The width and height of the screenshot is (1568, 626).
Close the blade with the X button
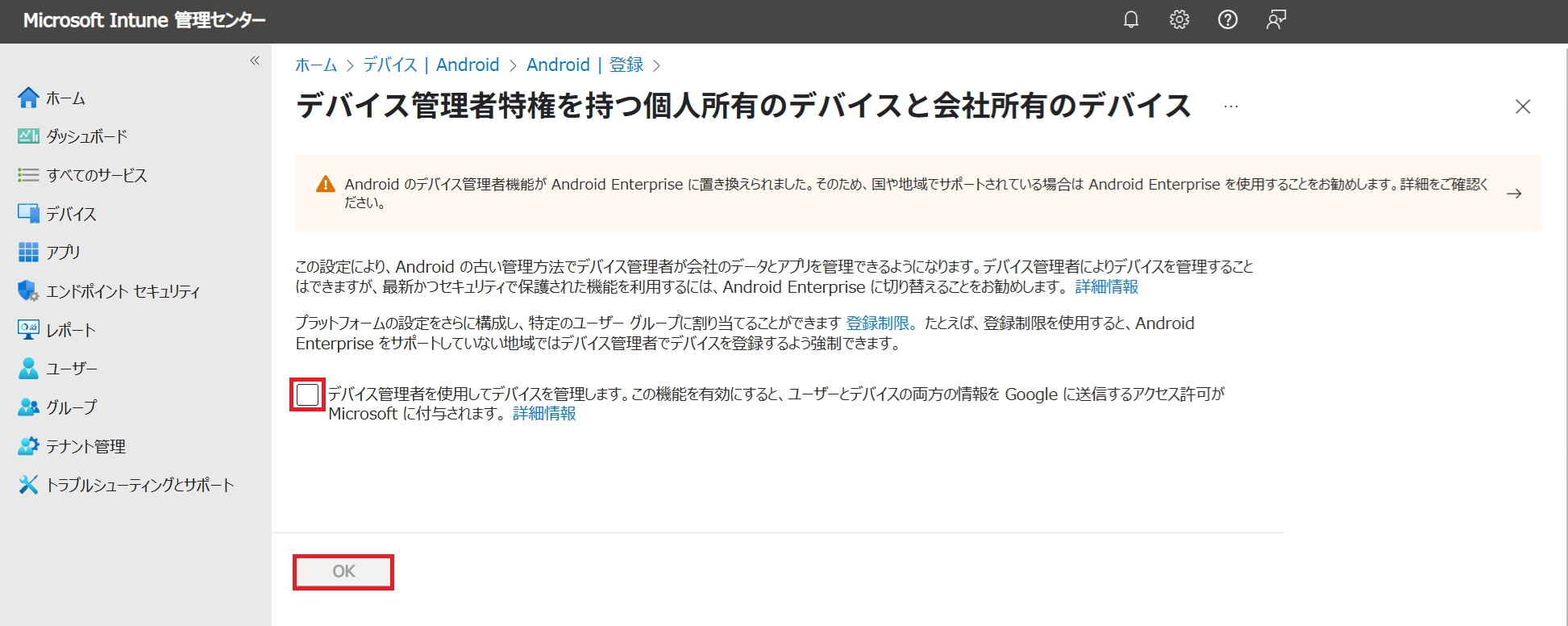1523,106
